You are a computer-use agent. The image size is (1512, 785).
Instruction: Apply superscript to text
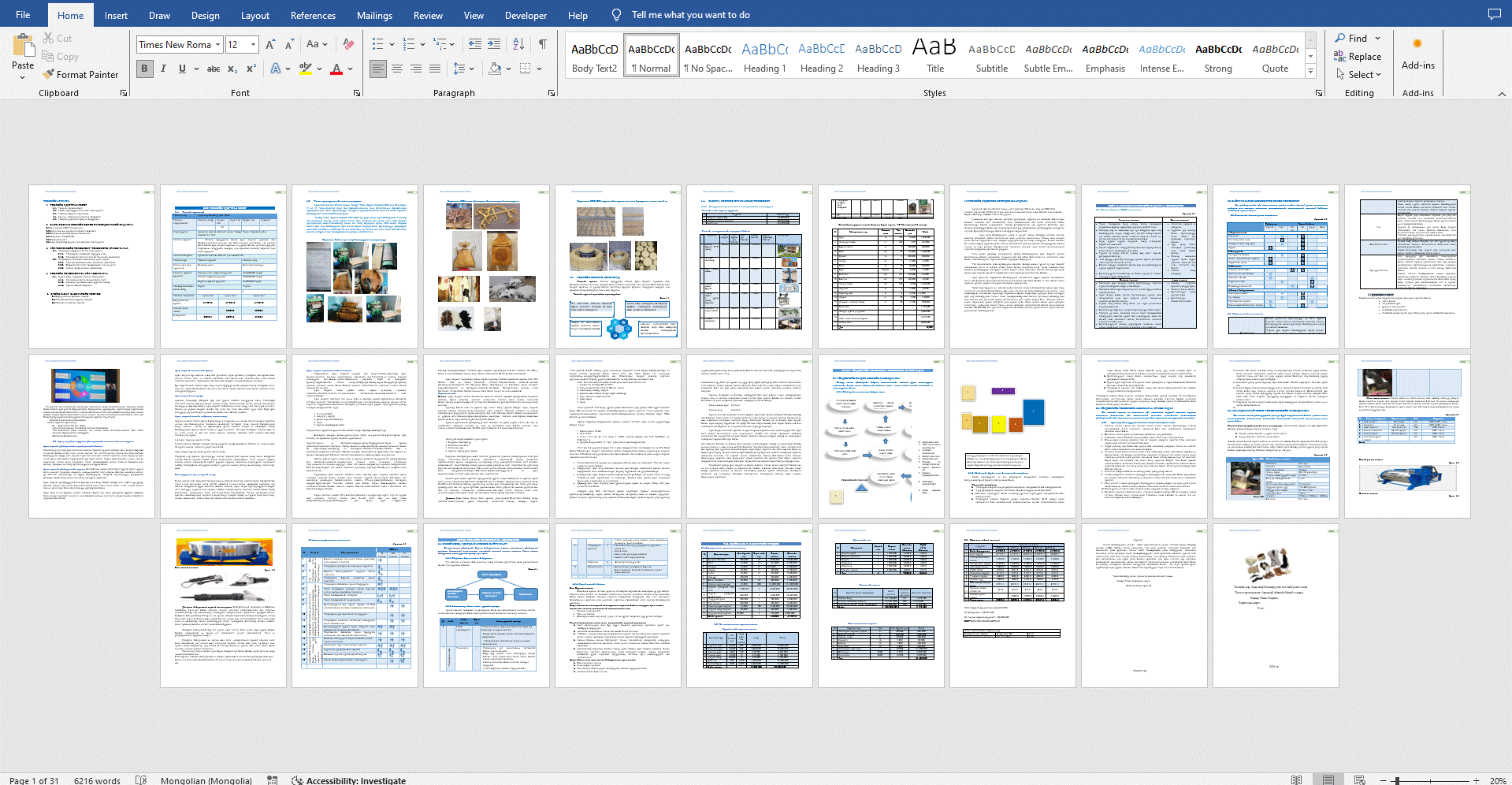251,69
